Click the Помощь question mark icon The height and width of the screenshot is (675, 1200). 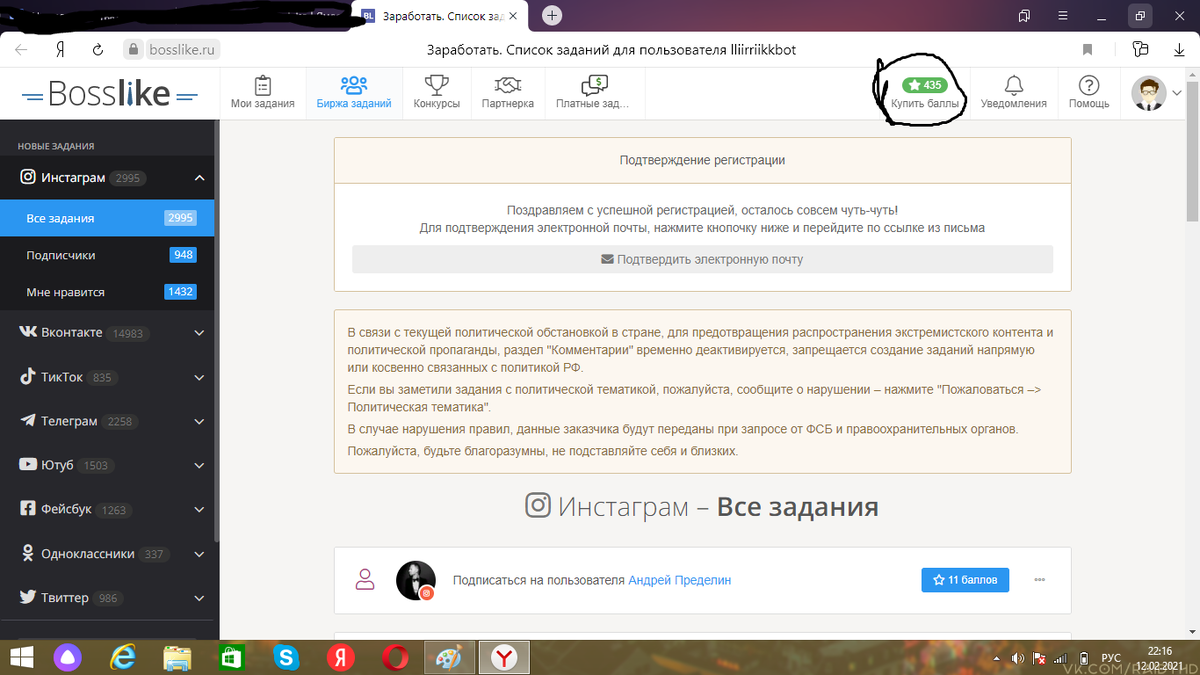pos(1089,83)
